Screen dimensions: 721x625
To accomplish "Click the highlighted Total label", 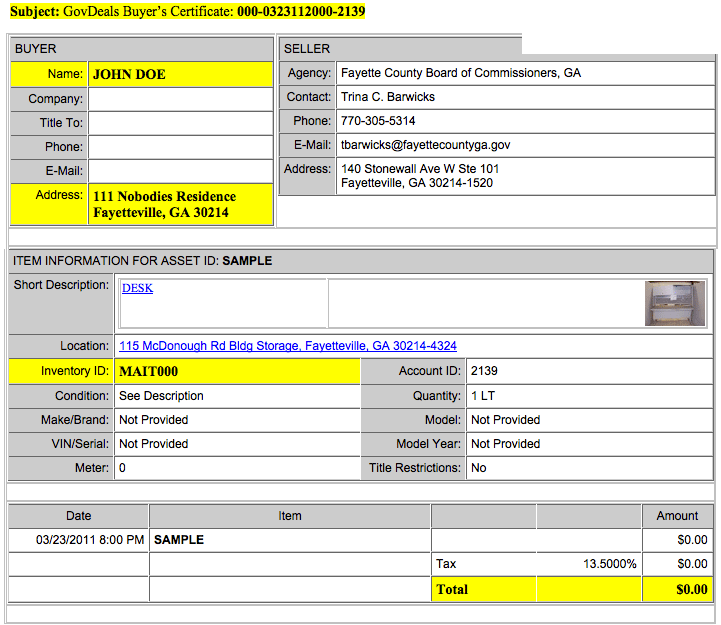I will pyautogui.click(x=452, y=589).
